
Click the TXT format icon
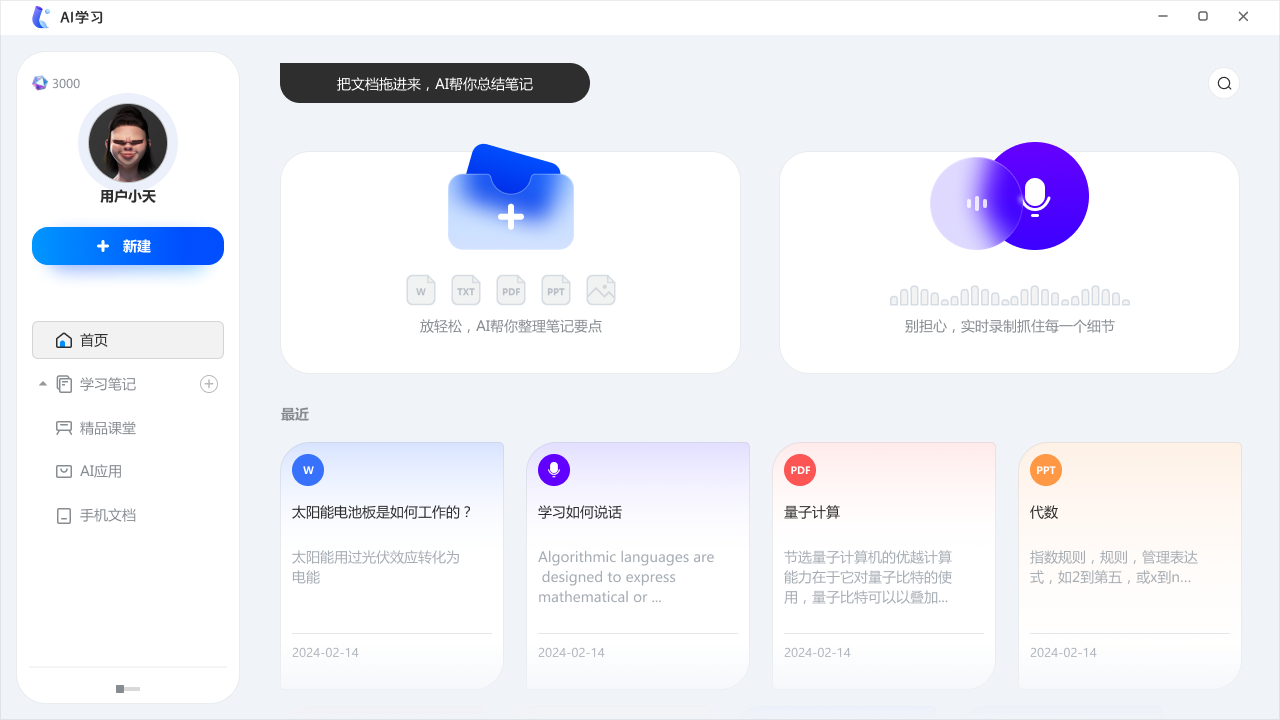pyautogui.click(x=466, y=290)
